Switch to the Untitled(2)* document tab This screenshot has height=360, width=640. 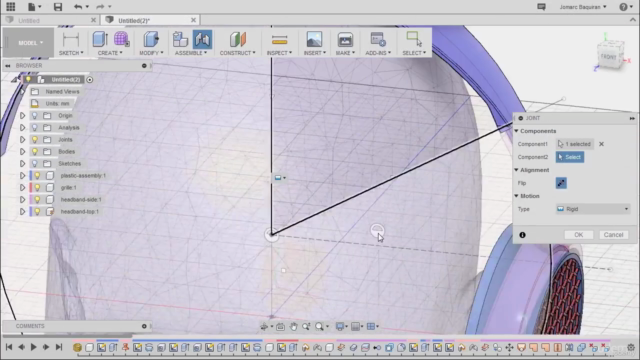point(134,20)
